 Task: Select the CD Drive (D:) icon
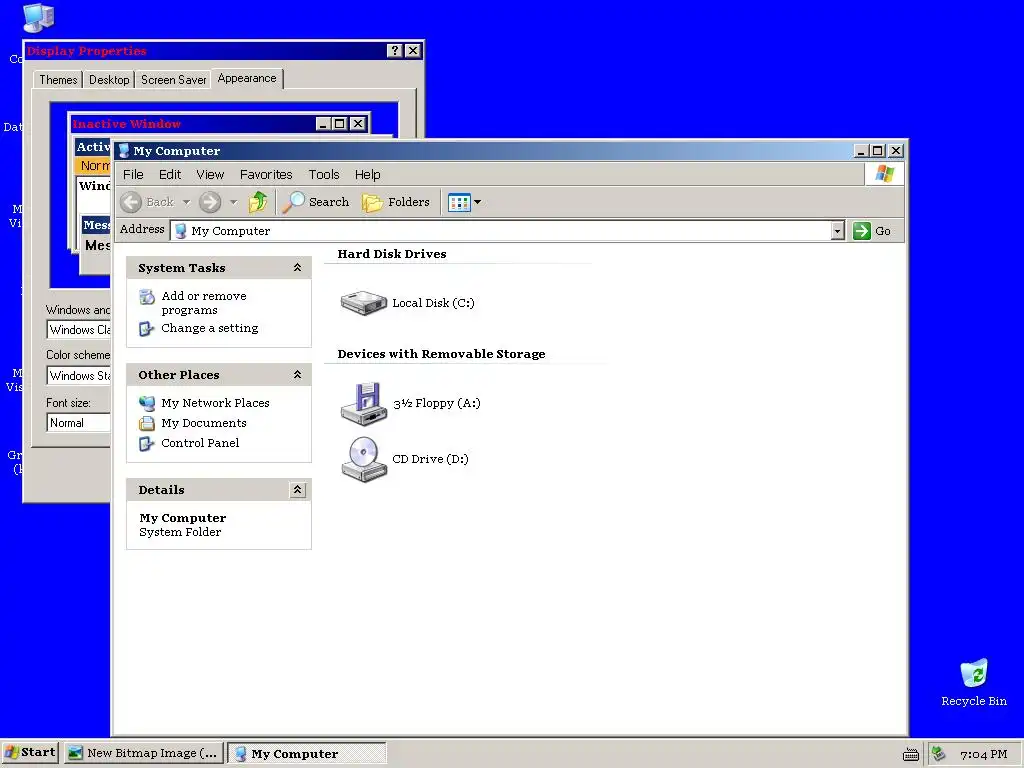click(364, 459)
